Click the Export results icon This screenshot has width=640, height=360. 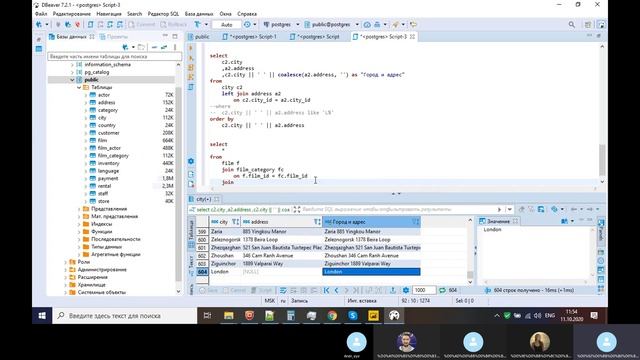[393, 290]
